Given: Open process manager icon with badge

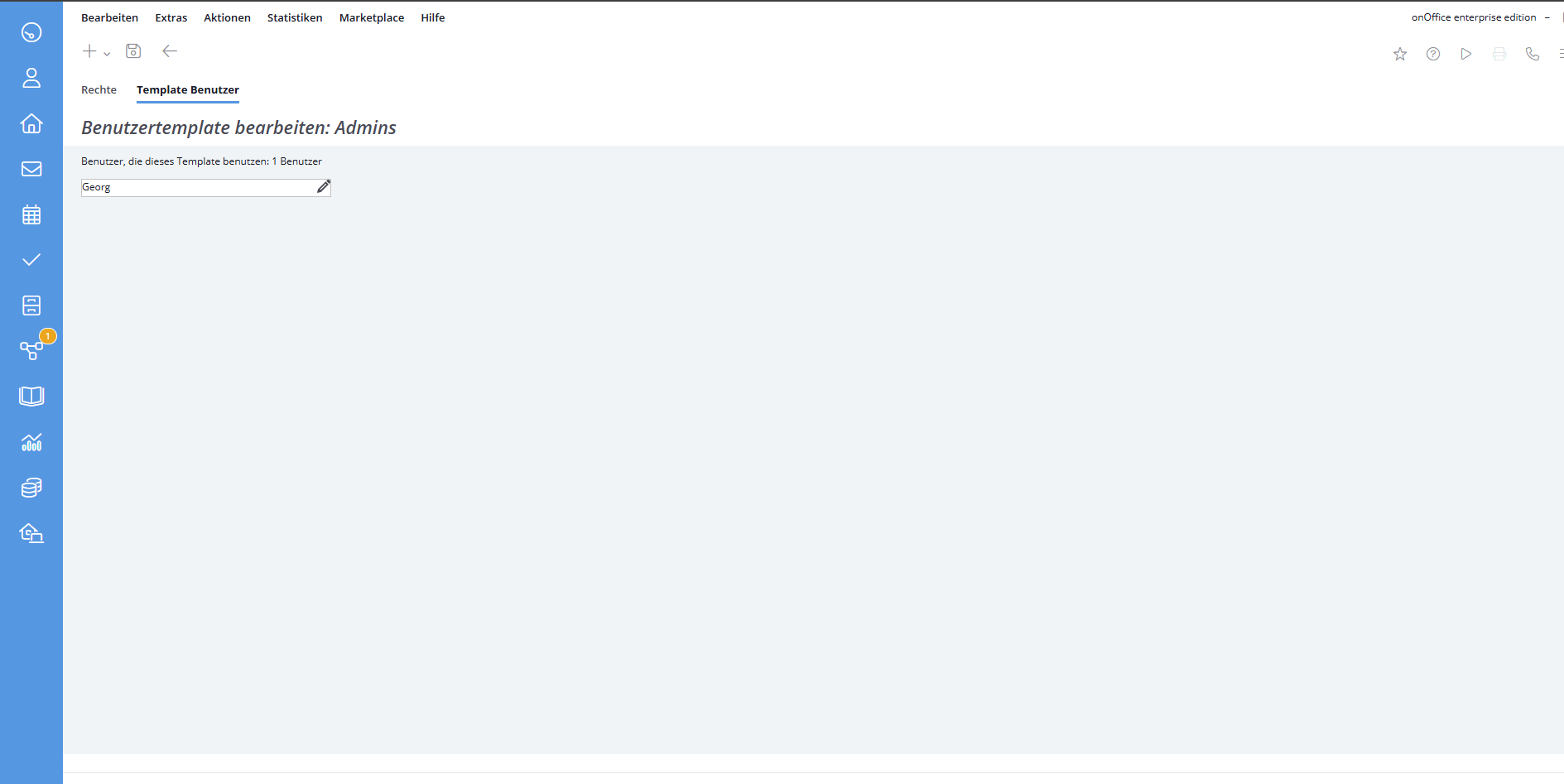Looking at the screenshot, I should click(31, 350).
